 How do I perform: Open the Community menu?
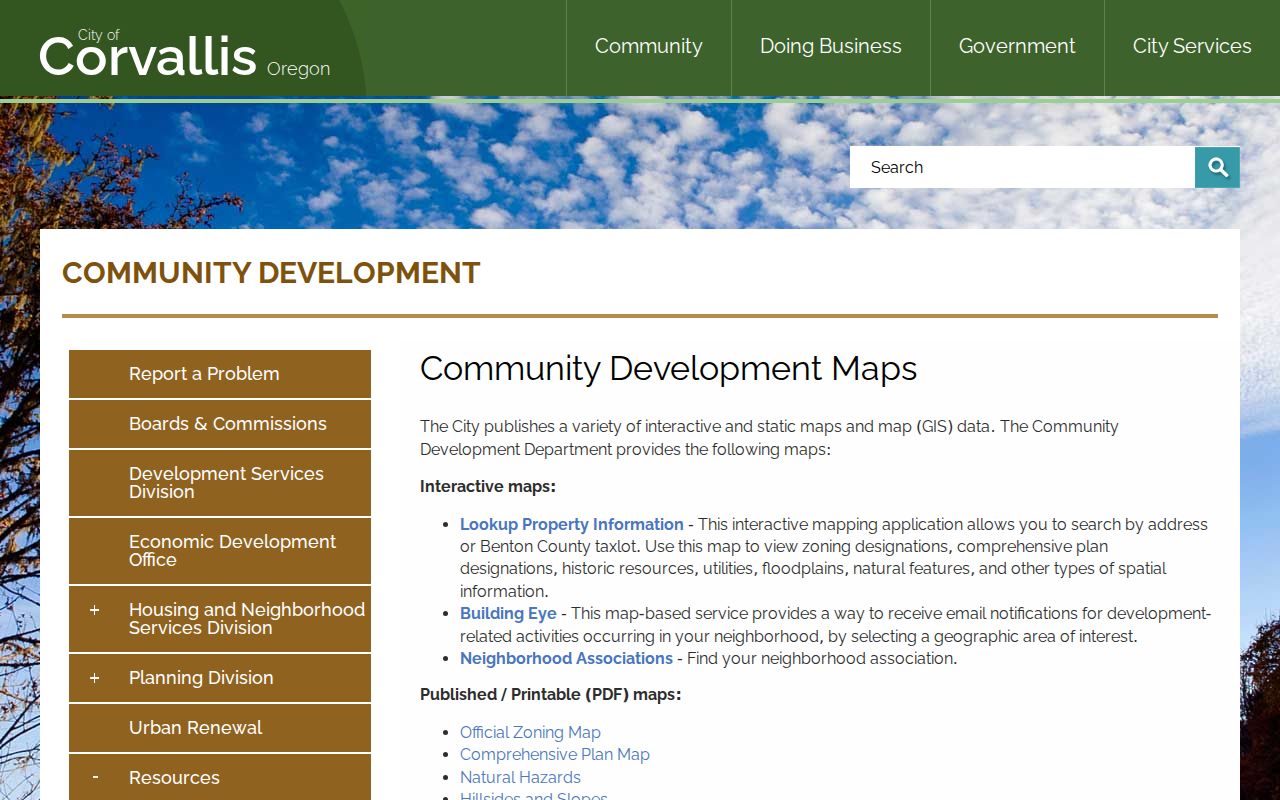click(x=649, y=47)
